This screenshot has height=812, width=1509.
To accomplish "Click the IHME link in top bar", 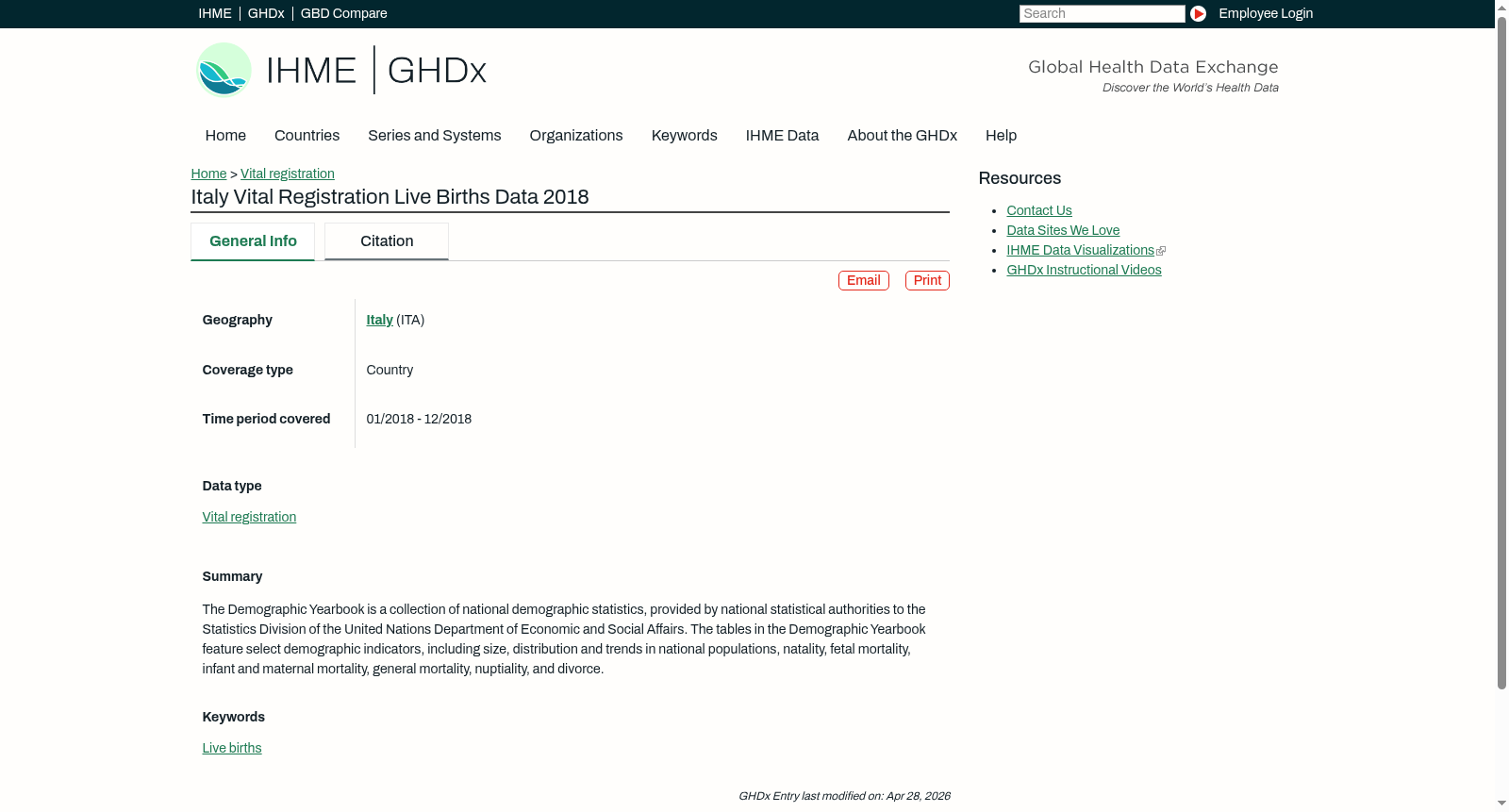I will pos(215,13).
